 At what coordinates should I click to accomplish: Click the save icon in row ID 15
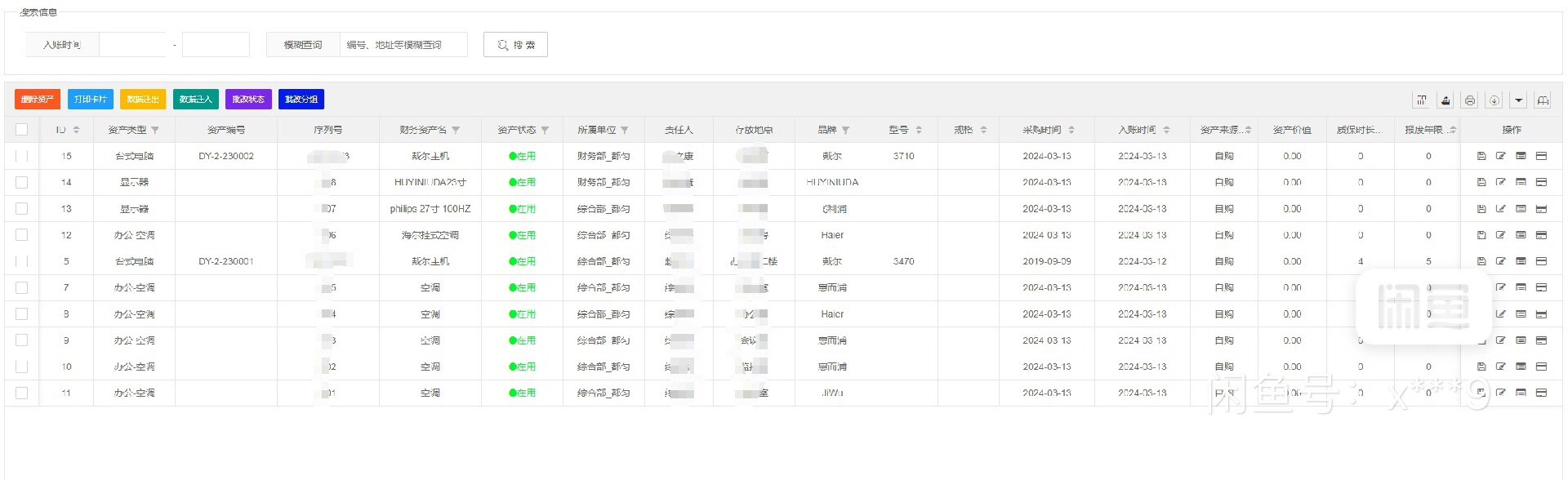click(x=1481, y=156)
